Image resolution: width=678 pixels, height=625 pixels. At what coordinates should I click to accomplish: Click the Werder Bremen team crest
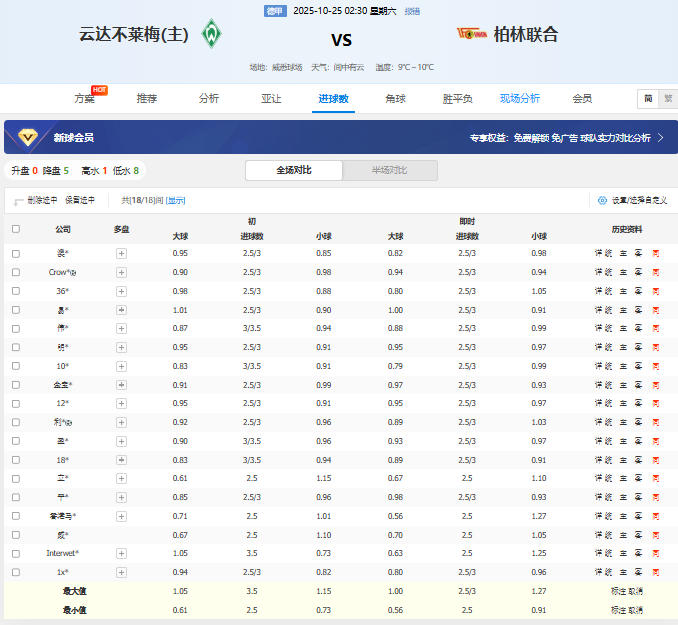pyautogui.click(x=211, y=35)
